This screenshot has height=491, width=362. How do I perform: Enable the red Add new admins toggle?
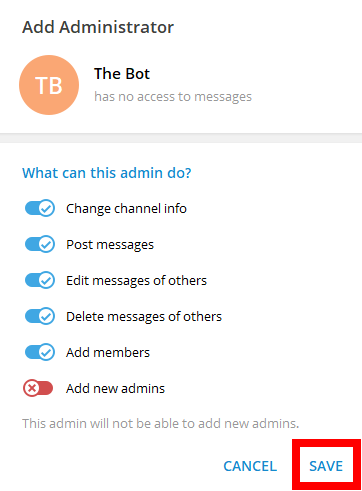(x=38, y=388)
